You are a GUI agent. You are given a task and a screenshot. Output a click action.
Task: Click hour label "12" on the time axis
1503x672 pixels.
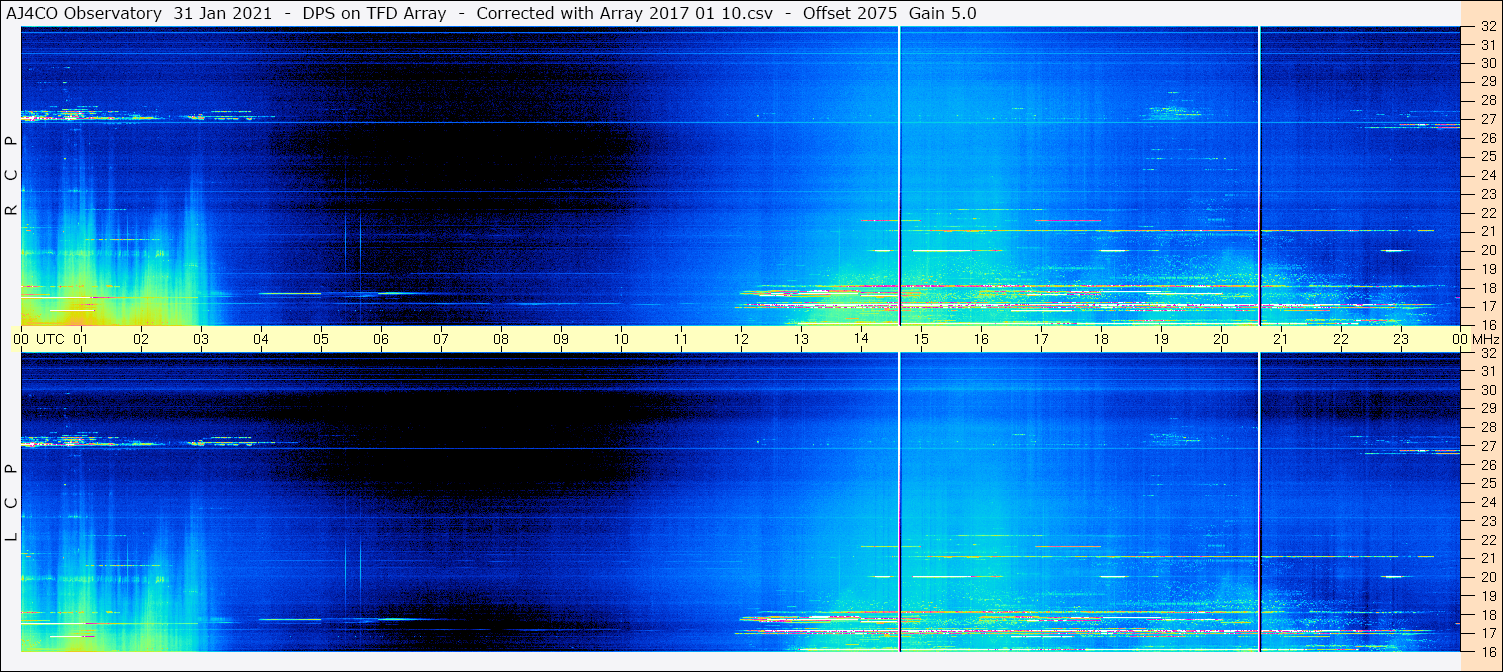(x=741, y=339)
